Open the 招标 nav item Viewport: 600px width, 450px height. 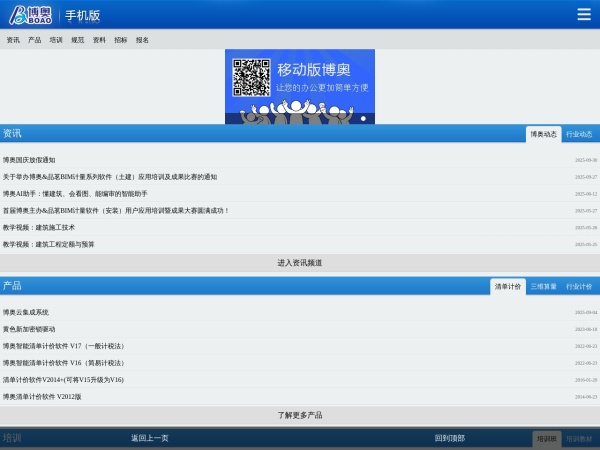pyautogui.click(x=121, y=40)
